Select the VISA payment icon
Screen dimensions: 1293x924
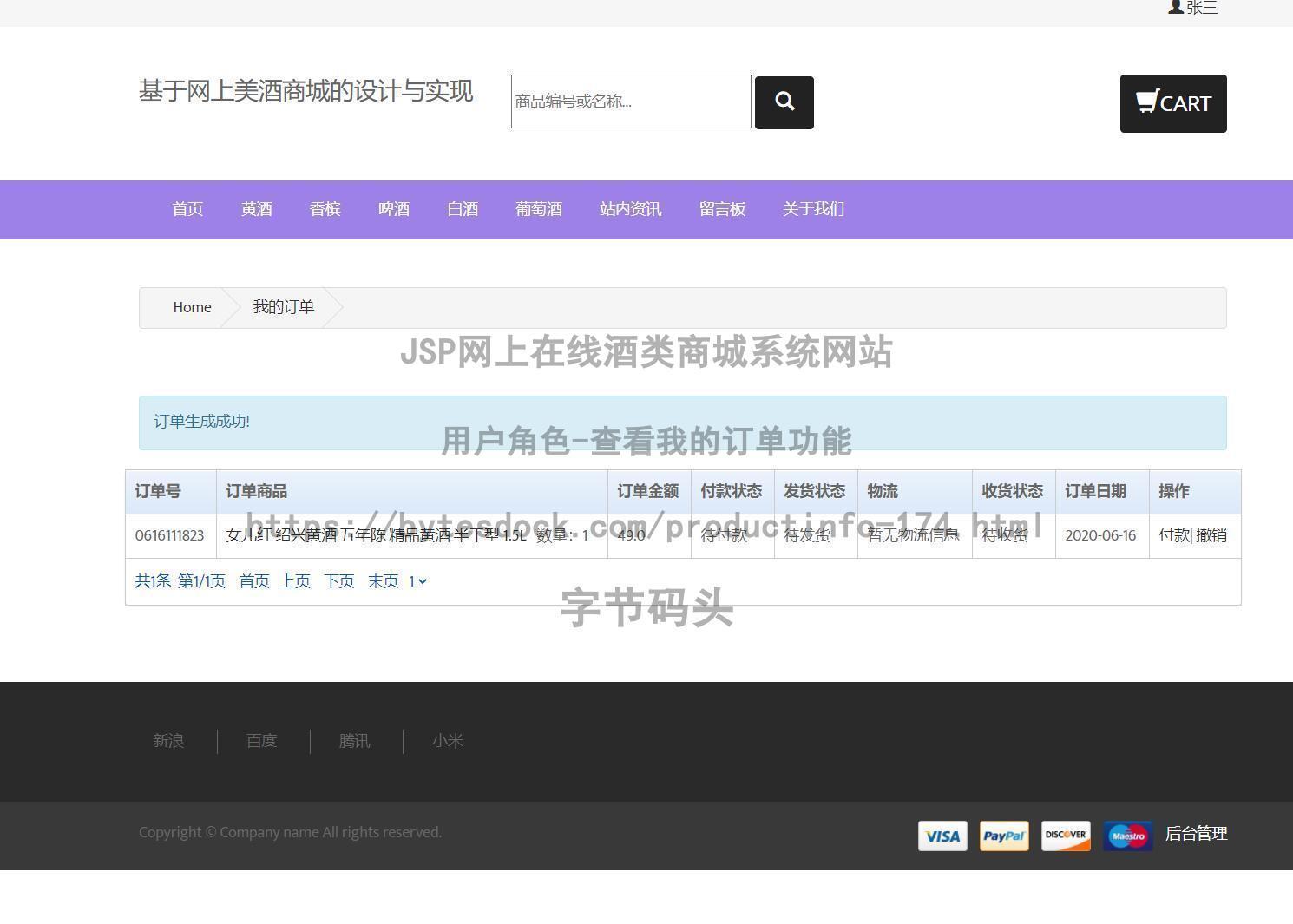coord(942,836)
